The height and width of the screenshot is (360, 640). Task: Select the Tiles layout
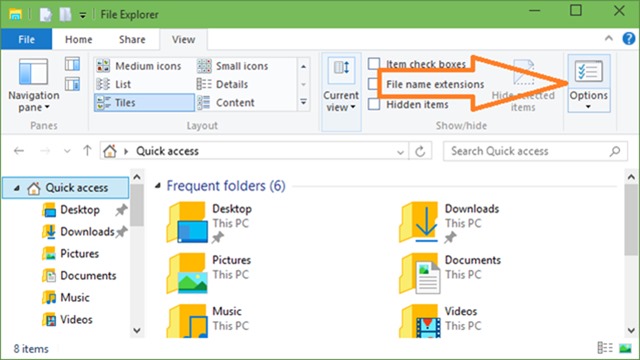coord(144,102)
